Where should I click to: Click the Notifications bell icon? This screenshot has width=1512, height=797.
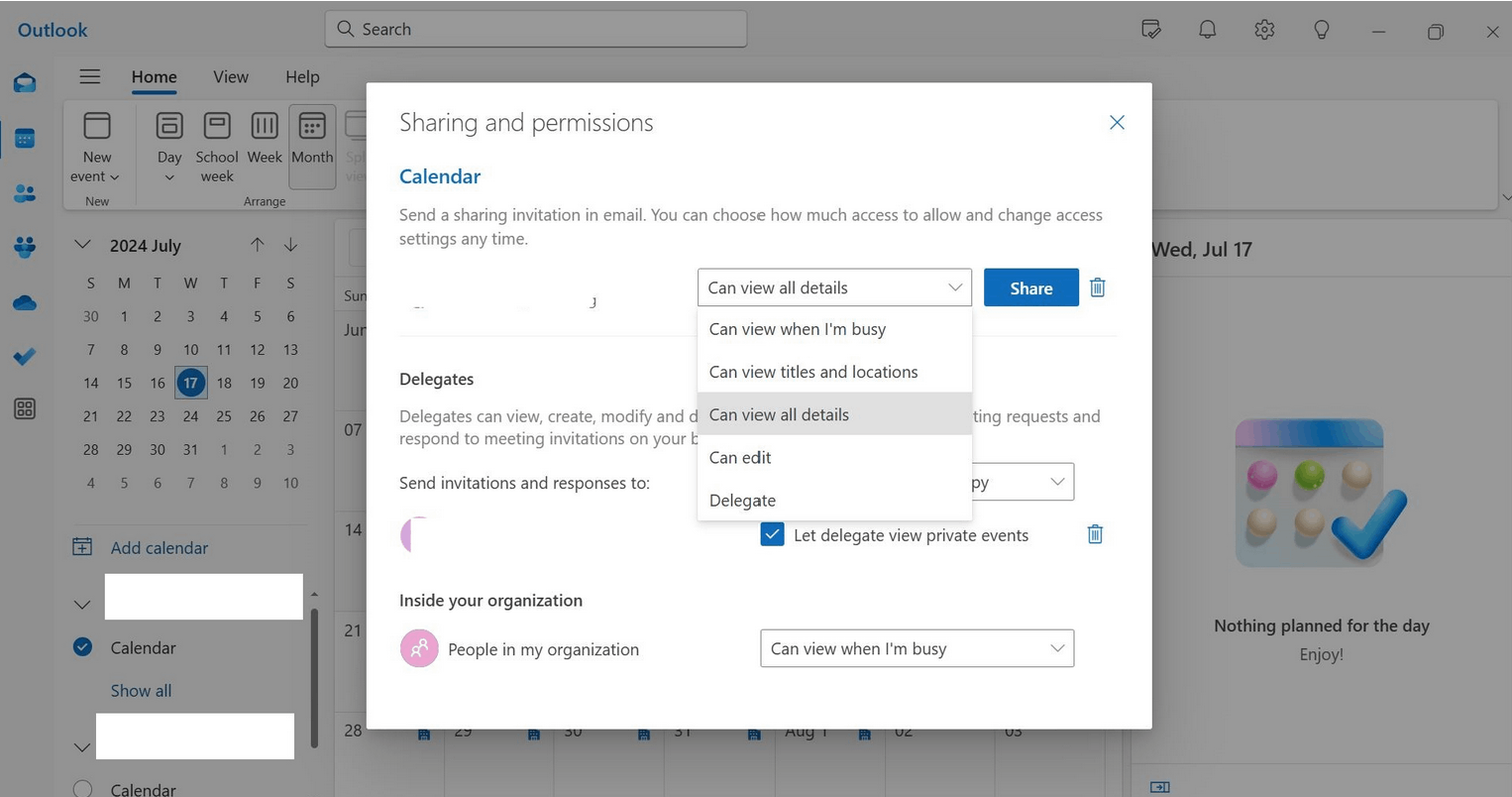point(1207,30)
